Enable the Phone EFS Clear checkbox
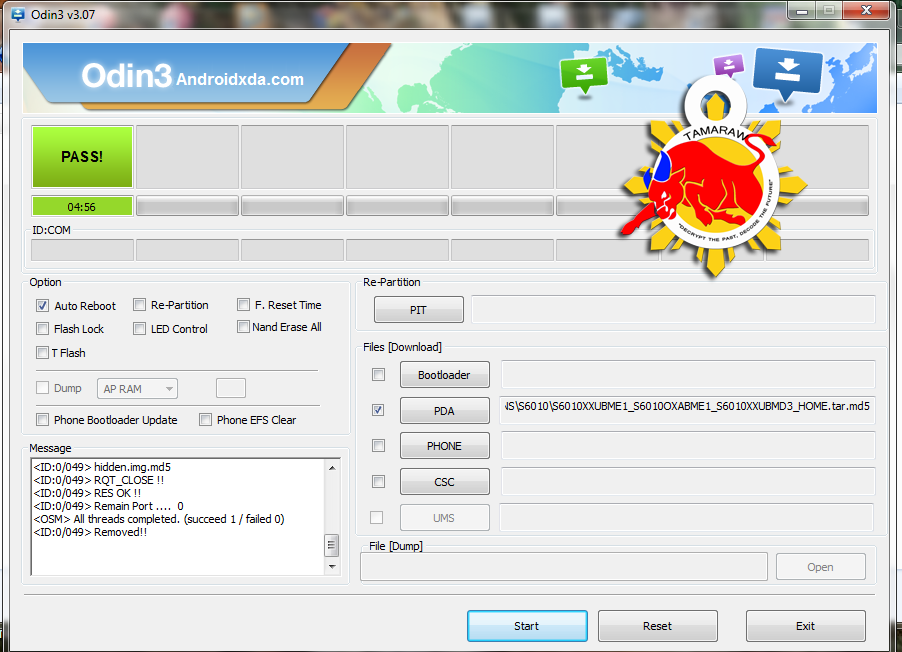This screenshot has height=652, width=902. pyautogui.click(x=205, y=420)
